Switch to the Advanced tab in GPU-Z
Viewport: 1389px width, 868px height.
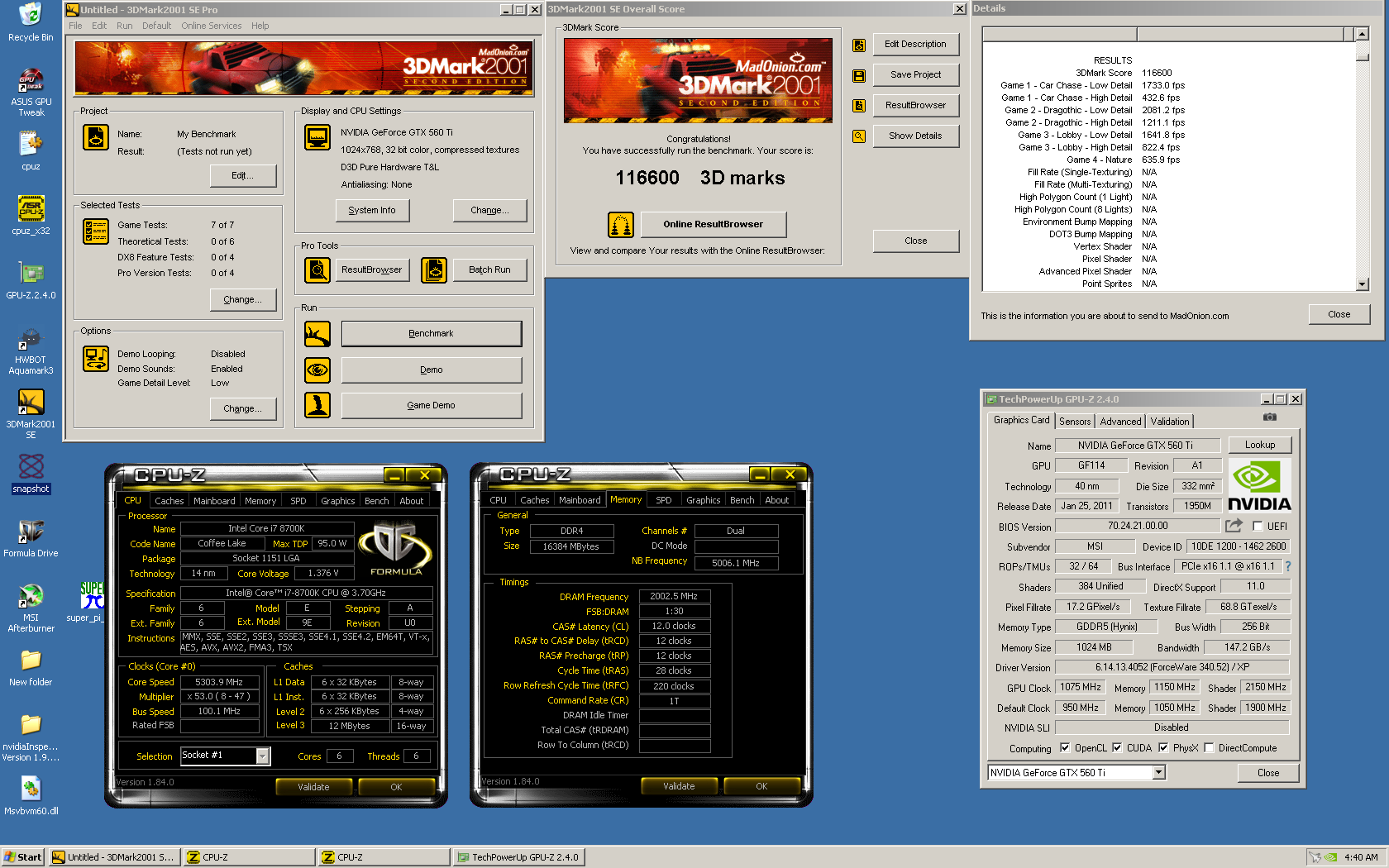[1120, 421]
